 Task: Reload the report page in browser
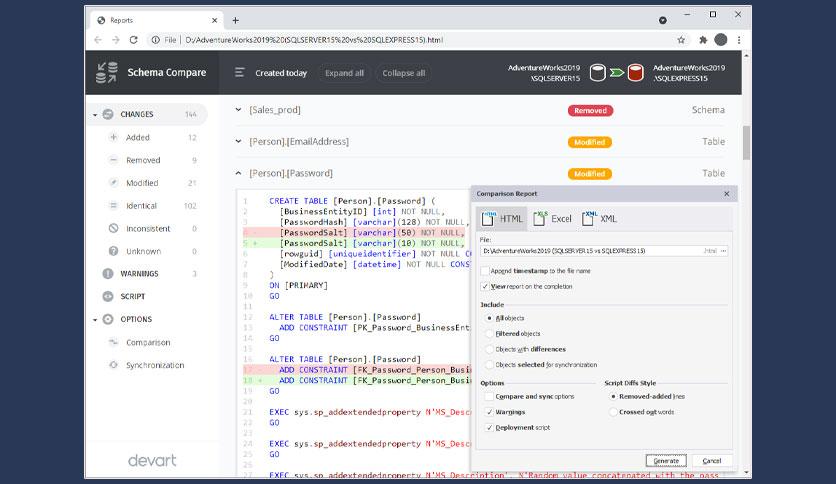(135, 40)
